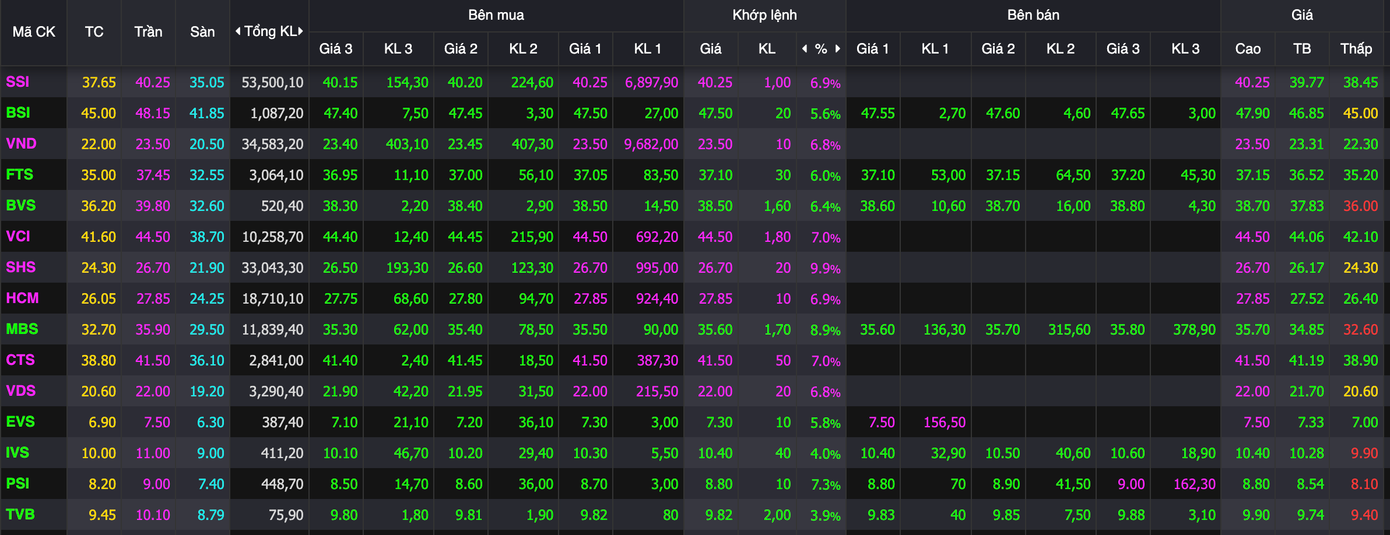
Task: Click the Cao column header
Action: 1248,48
